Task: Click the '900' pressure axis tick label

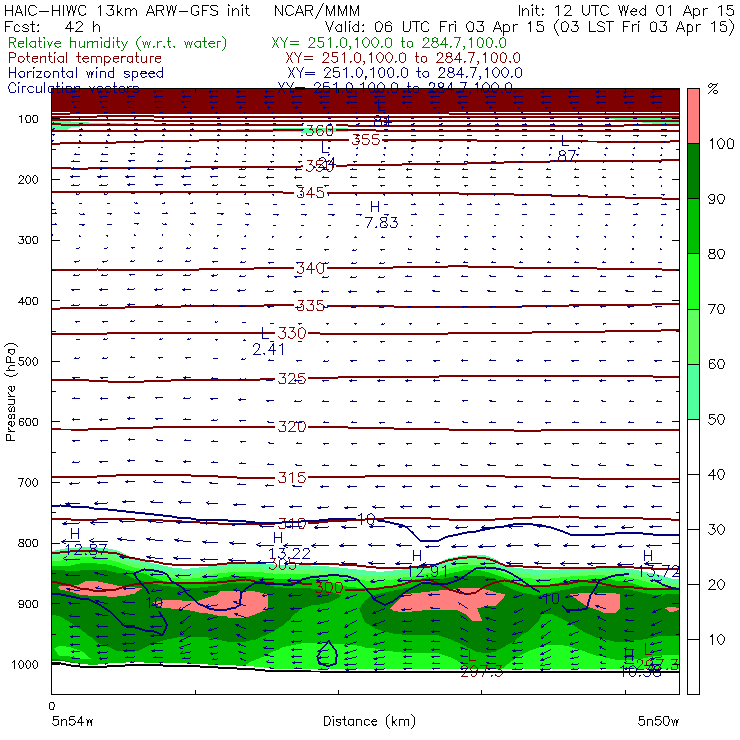Action: click(28, 604)
